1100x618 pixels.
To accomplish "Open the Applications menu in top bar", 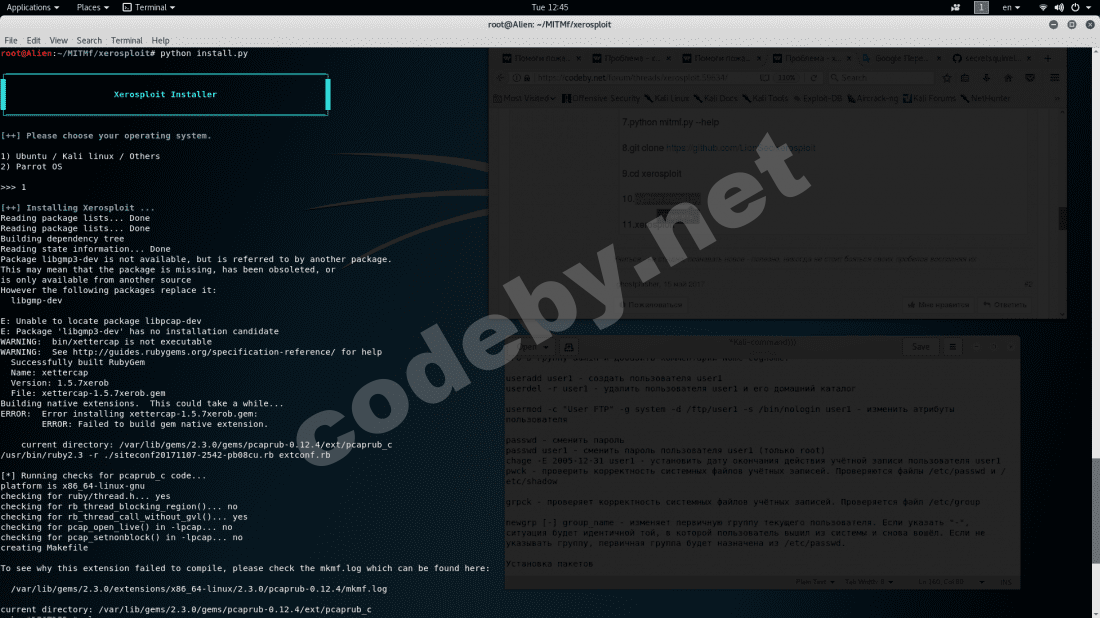I will coord(32,7).
